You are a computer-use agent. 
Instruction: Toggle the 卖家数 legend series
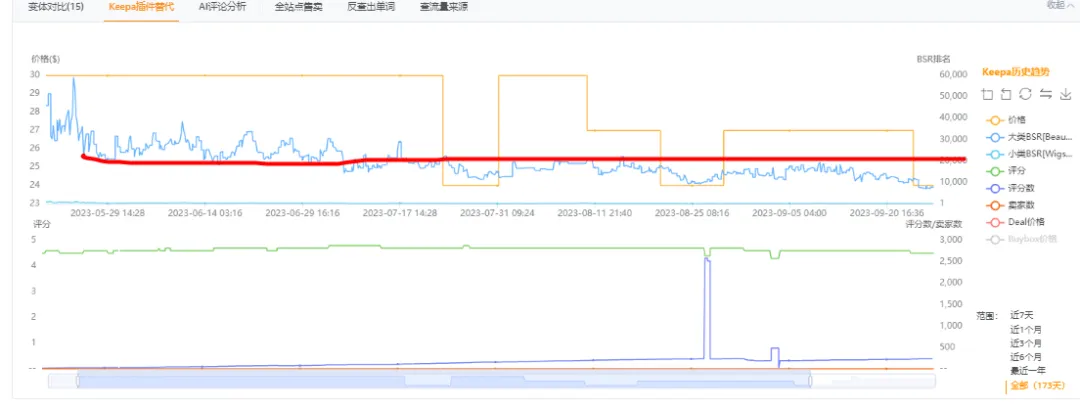(x=1010, y=205)
